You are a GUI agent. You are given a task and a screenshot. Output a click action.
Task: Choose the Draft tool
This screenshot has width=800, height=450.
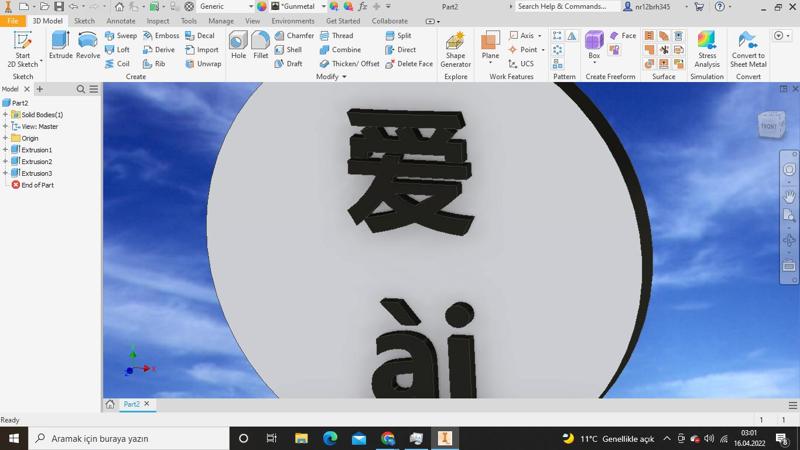point(288,64)
